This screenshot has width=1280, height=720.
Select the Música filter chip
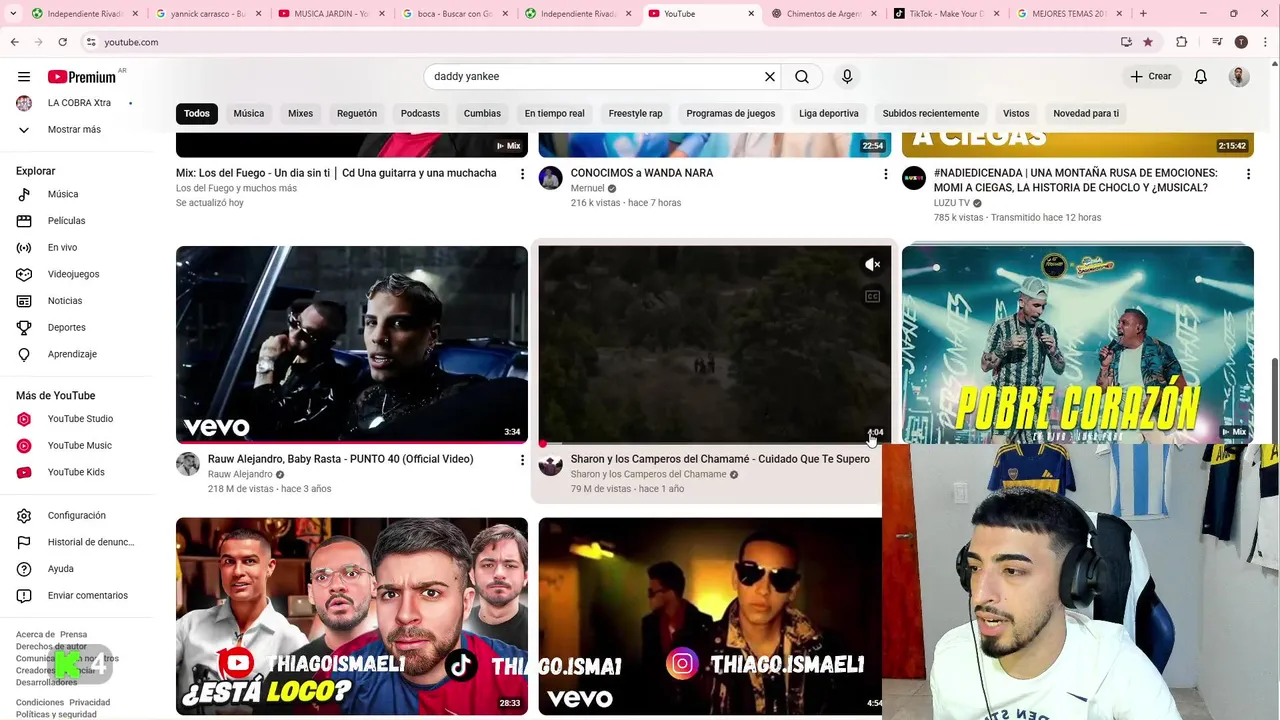coord(249,114)
